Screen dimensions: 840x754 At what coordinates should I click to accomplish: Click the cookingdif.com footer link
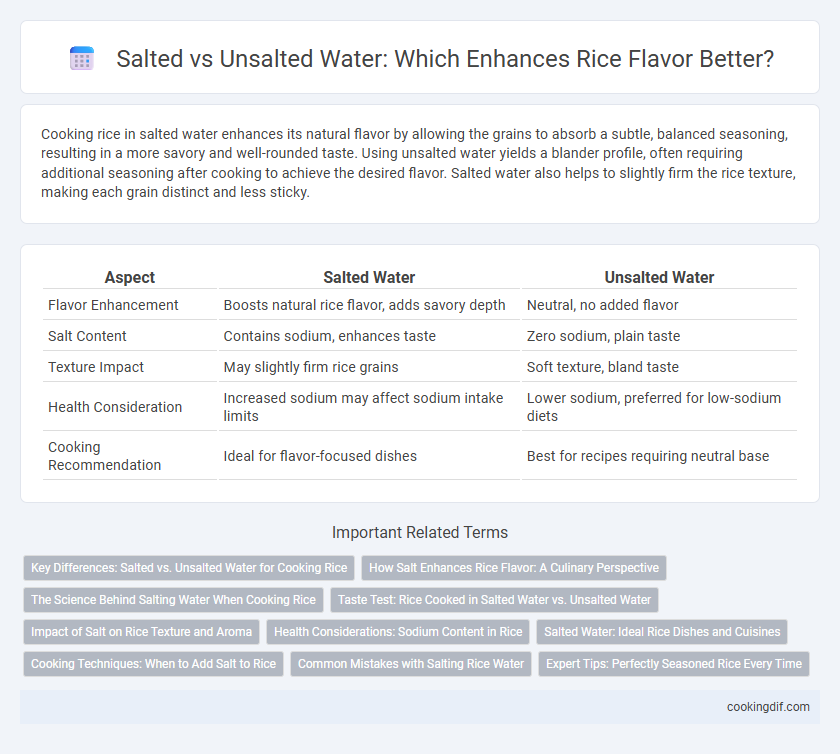pyautogui.click(x=768, y=707)
